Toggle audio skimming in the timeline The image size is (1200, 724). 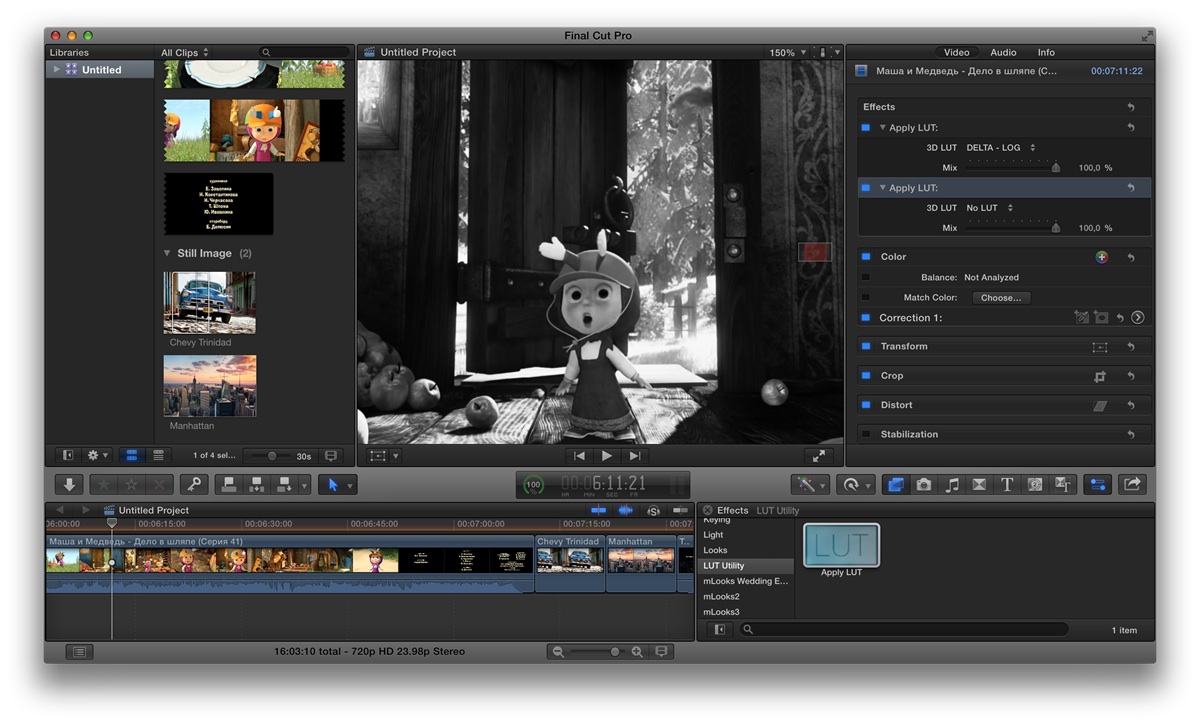pyautogui.click(x=626, y=510)
